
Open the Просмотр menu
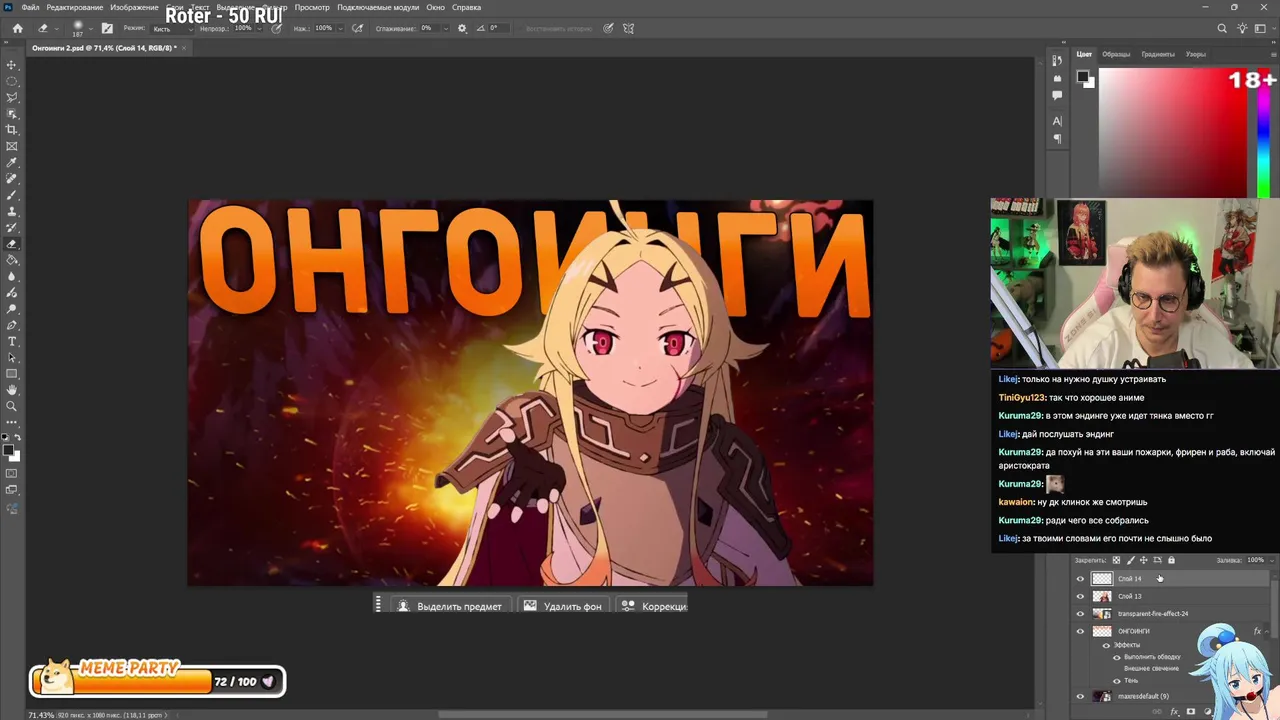[x=312, y=7]
